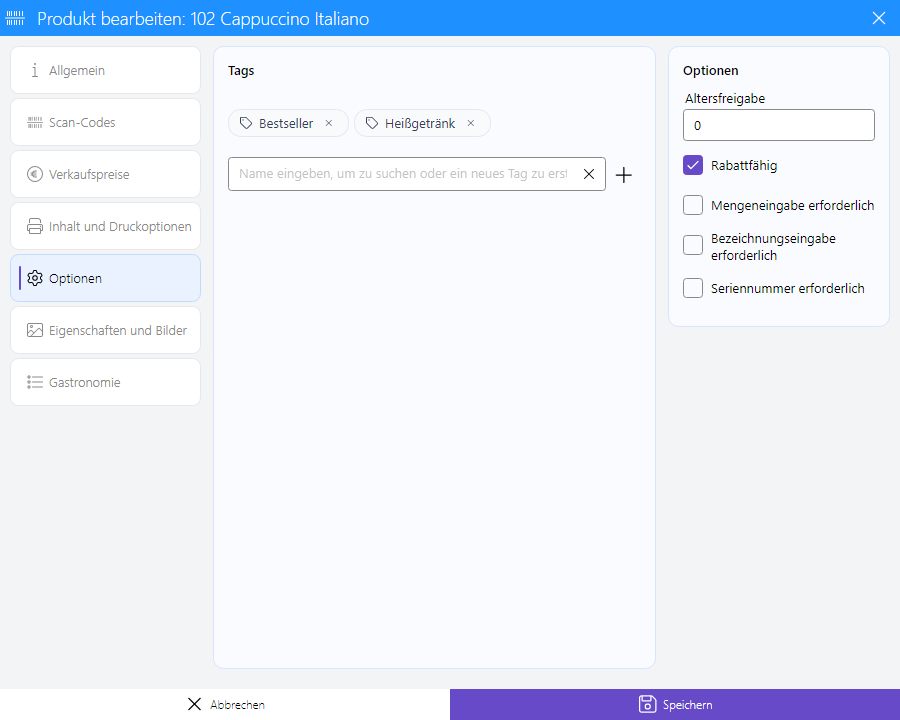Click the dialog title Produkt bearbeiten
This screenshot has height=720, width=900.
[203, 18]
